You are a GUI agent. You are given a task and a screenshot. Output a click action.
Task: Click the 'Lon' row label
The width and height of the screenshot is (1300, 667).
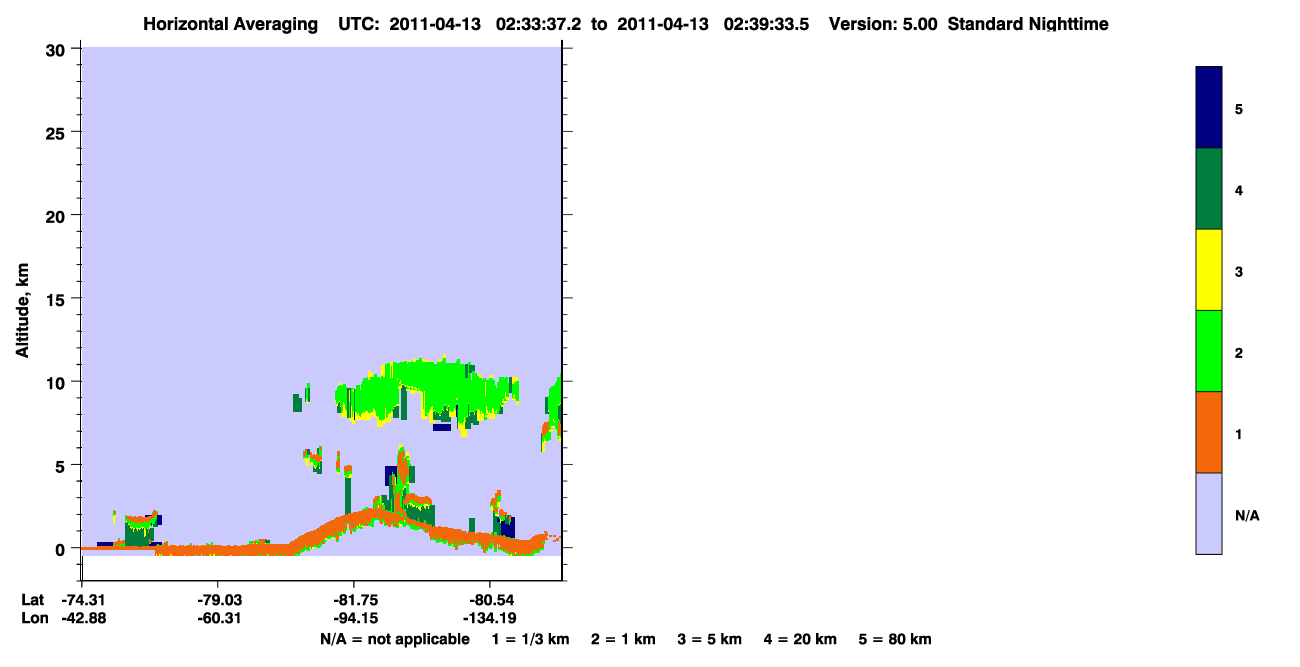(x=33, y=618)
